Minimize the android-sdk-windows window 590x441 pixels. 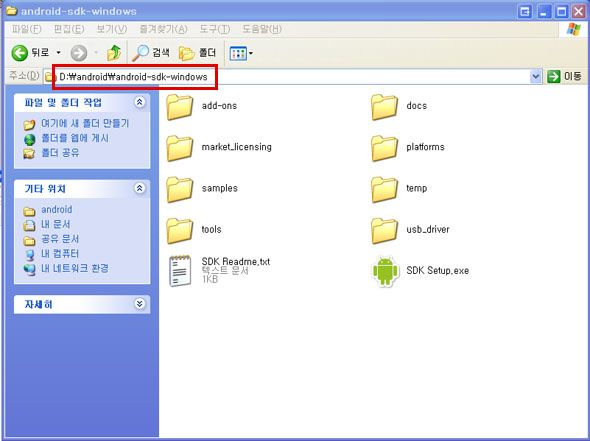543,12
